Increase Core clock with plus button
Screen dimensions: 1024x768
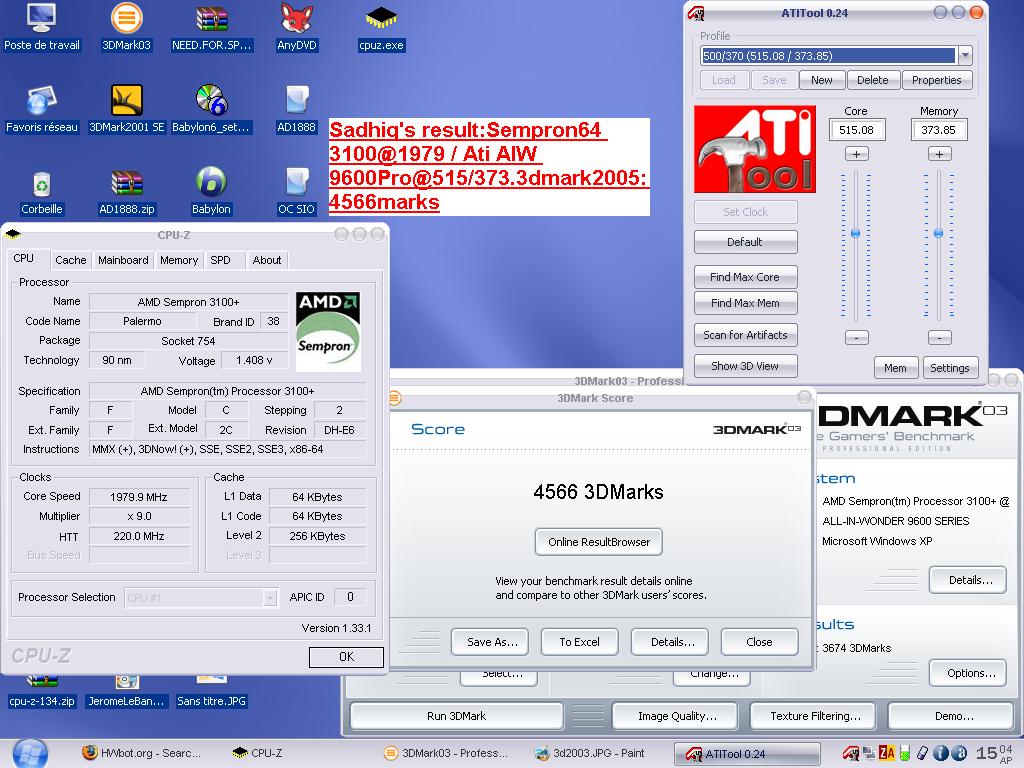point(856,154)
